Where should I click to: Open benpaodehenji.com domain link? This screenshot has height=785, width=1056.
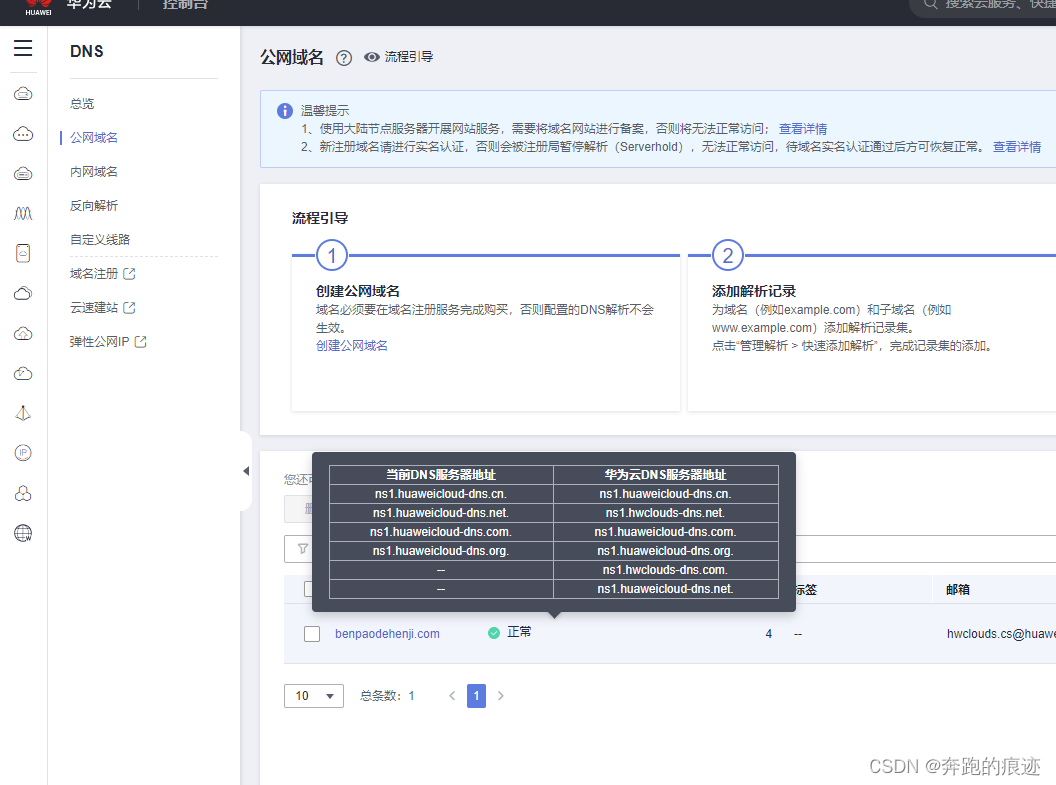(387, 634)
